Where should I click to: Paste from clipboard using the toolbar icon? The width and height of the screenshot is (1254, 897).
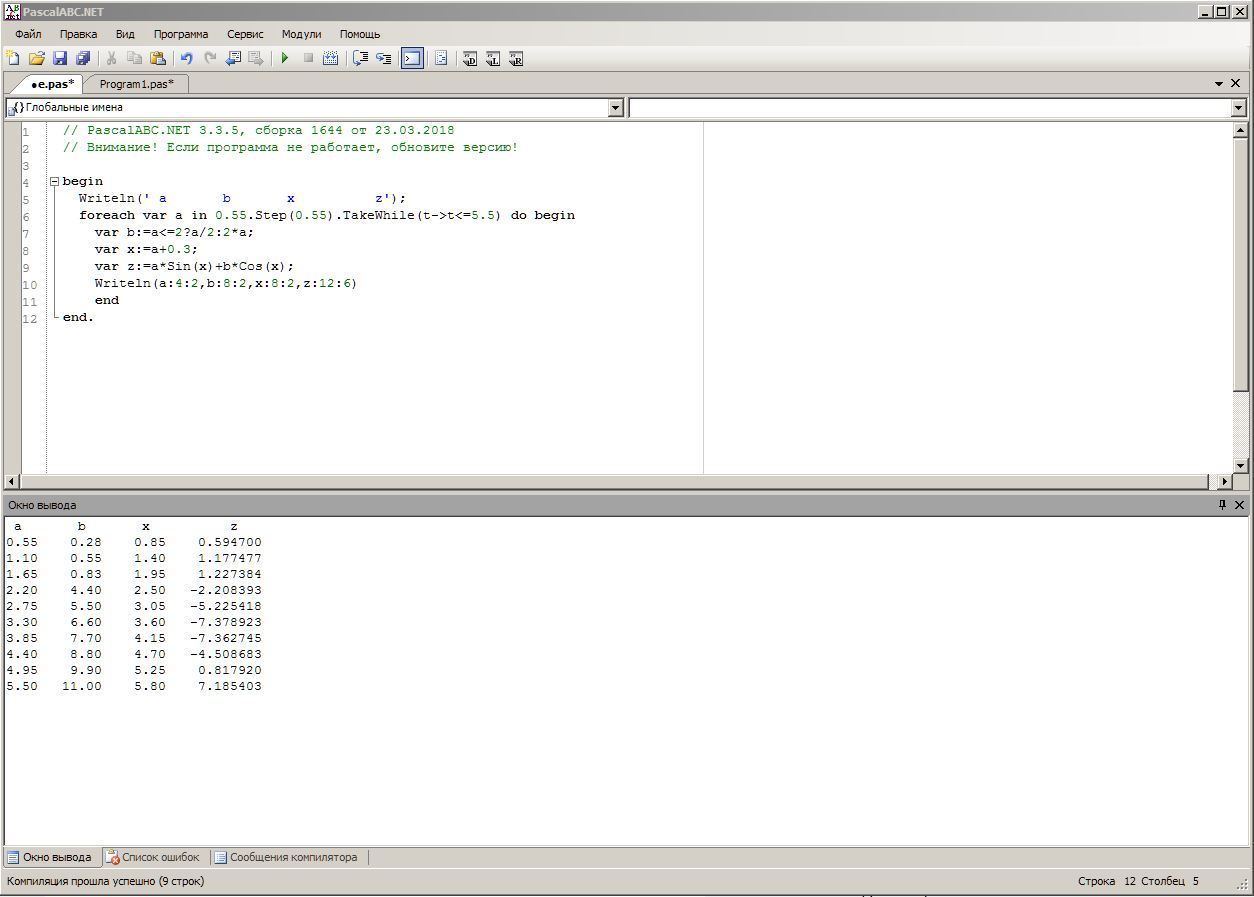158,59
